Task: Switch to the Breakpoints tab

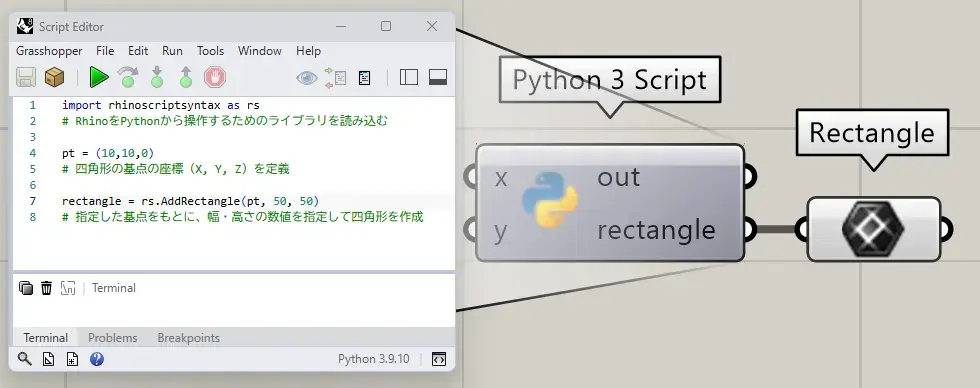Action: point(189,338)
